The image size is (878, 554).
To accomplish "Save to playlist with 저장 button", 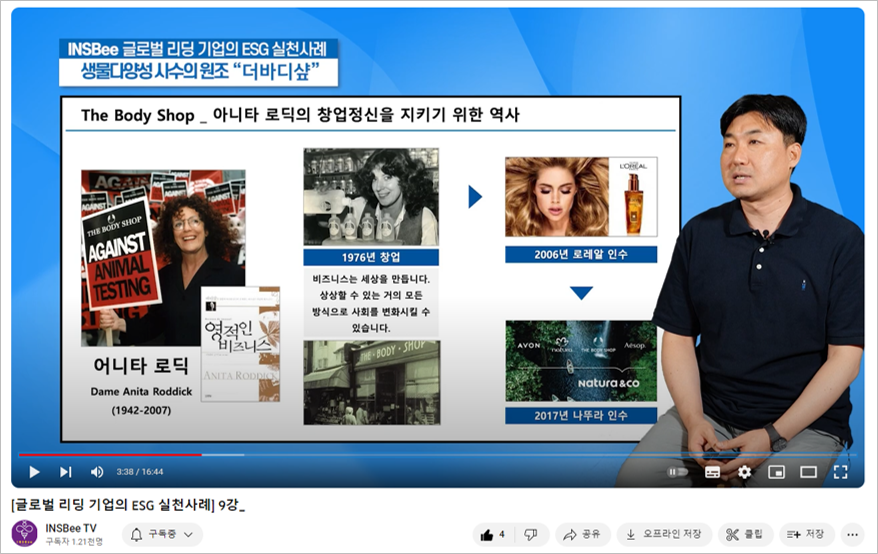I will tap(806, 535).
